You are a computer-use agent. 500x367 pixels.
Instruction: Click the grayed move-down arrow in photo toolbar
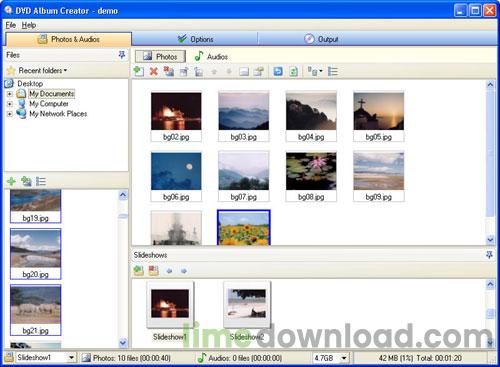pyautogui.click(x=229, y=71)
